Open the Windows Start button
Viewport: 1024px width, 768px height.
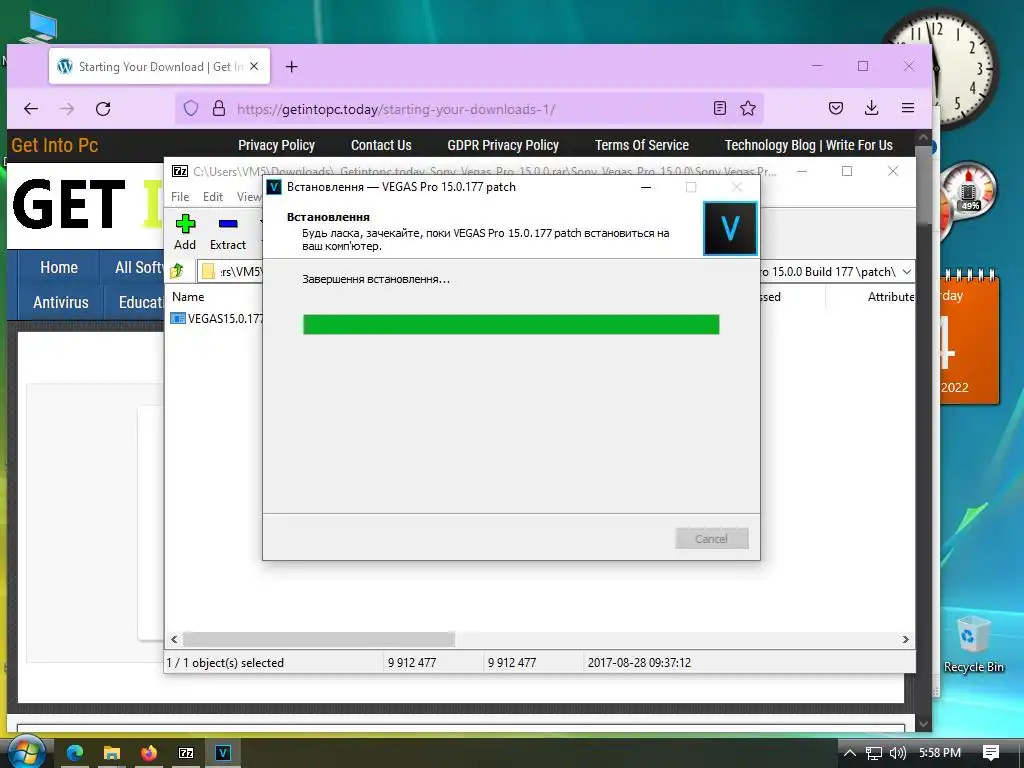pyautogui.click(x=27, y=752)
